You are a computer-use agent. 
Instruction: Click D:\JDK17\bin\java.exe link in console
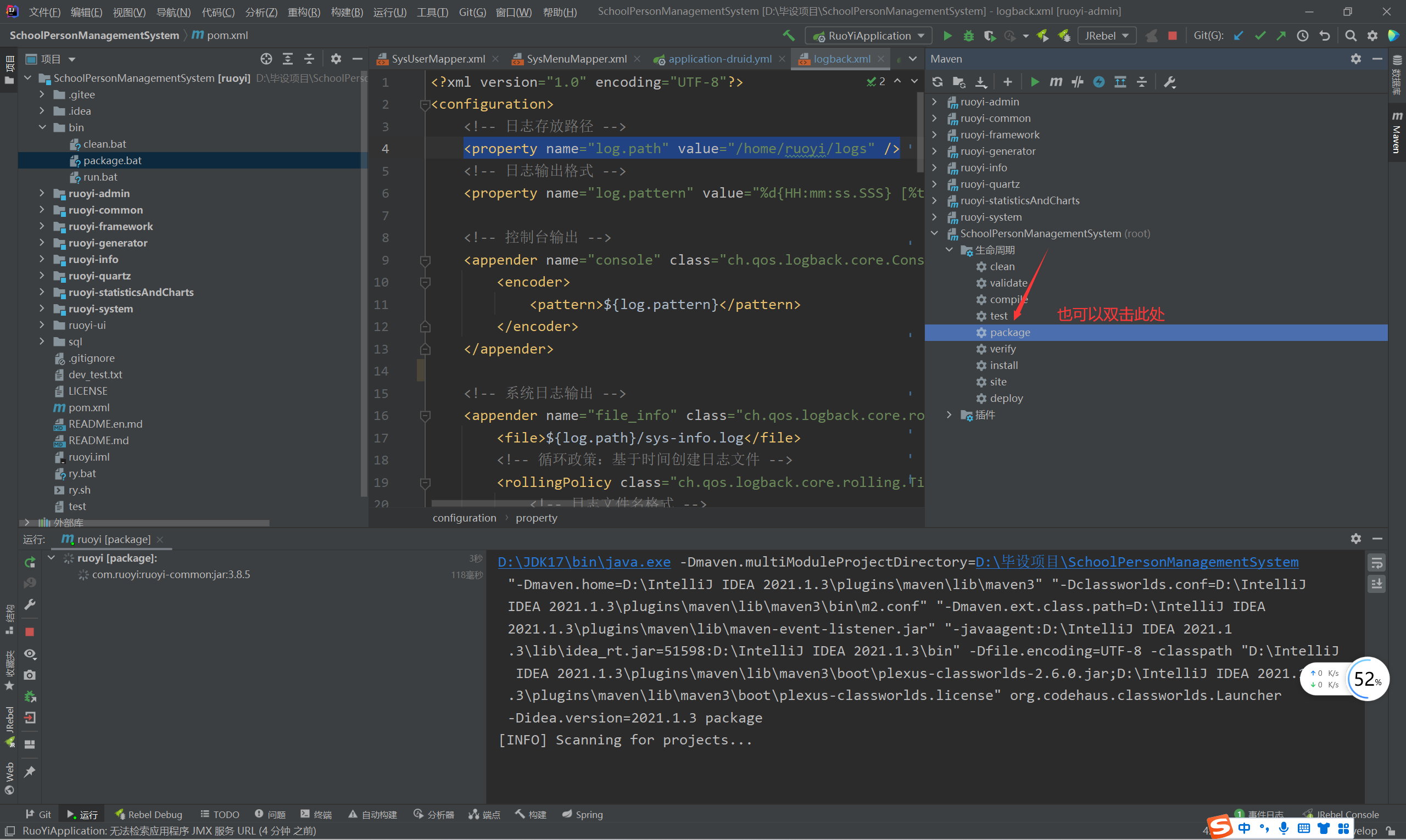pyautogui.click(x=584, y=562)
